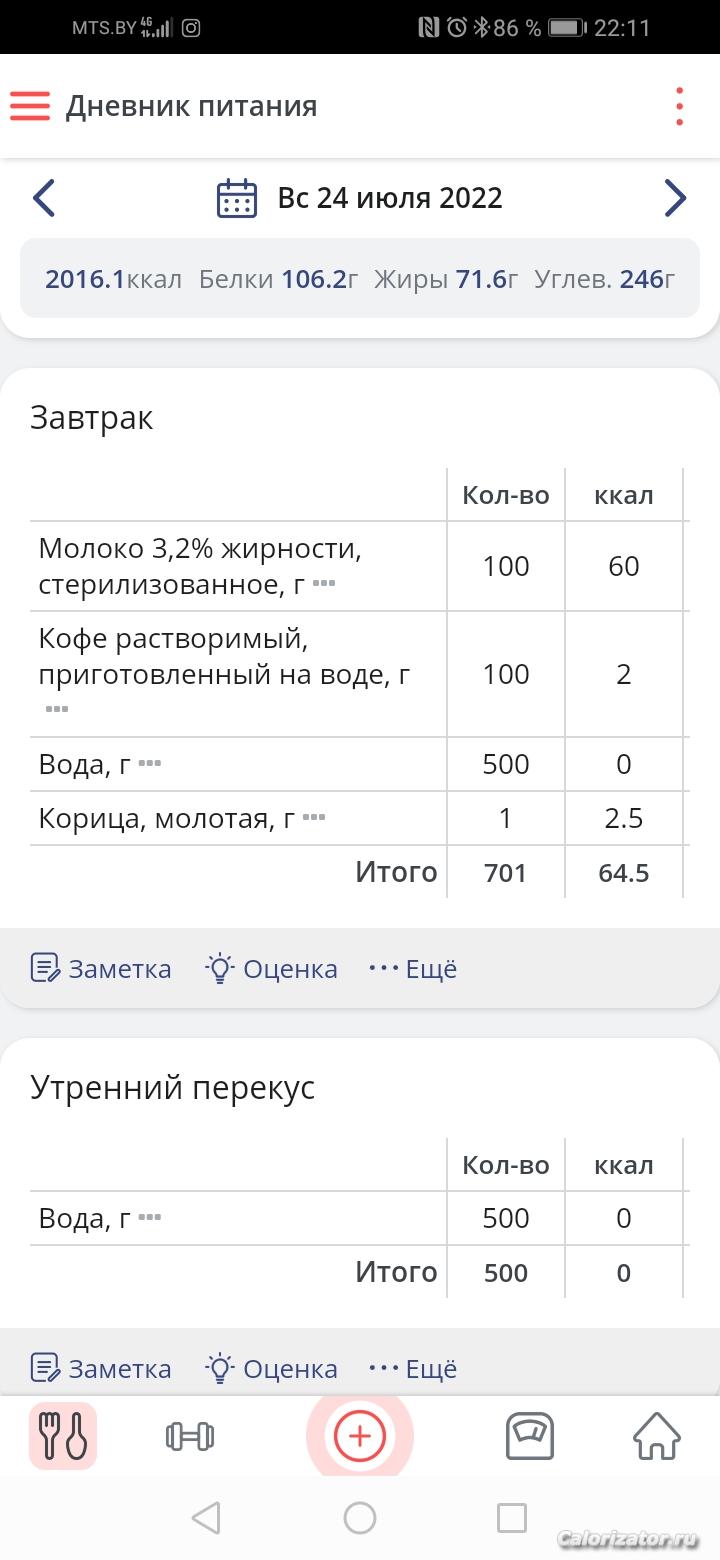This screenshot has height=1560, width=720.
Task: Select the fork and spoon food diary tab
Action: tap(63, 1437)
